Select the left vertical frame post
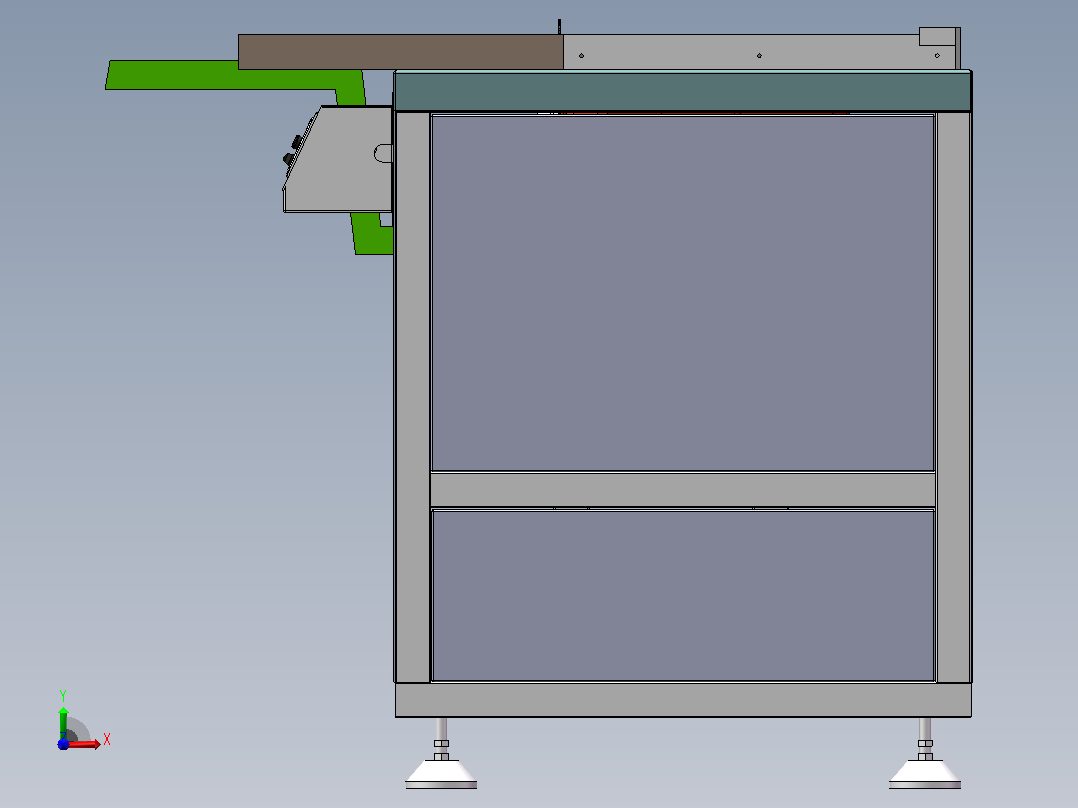 [412, 397]
